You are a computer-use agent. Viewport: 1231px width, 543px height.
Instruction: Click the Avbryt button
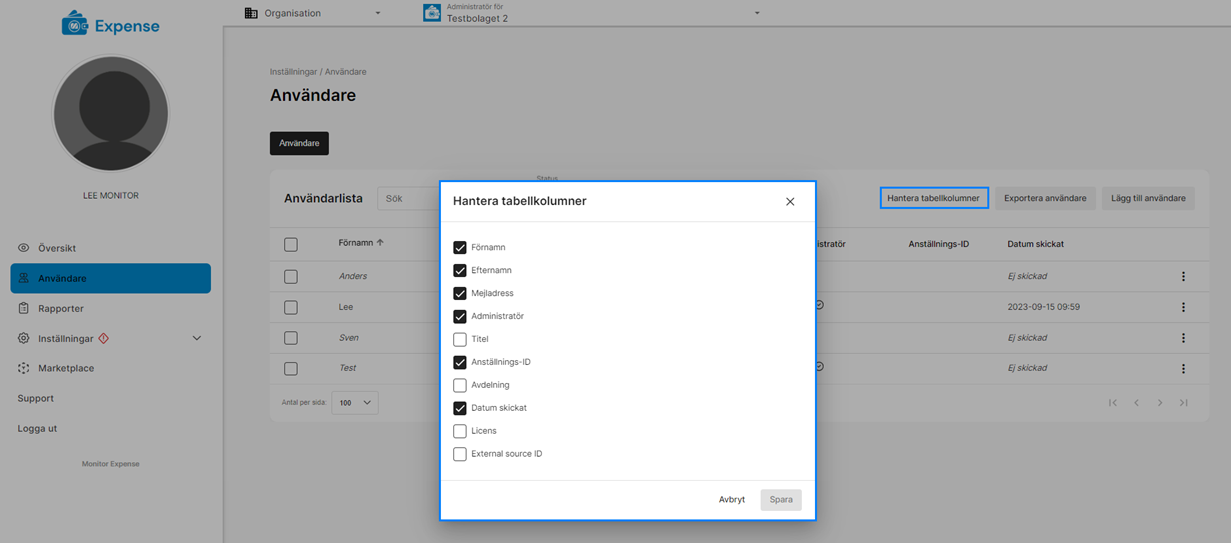point(731,499)
